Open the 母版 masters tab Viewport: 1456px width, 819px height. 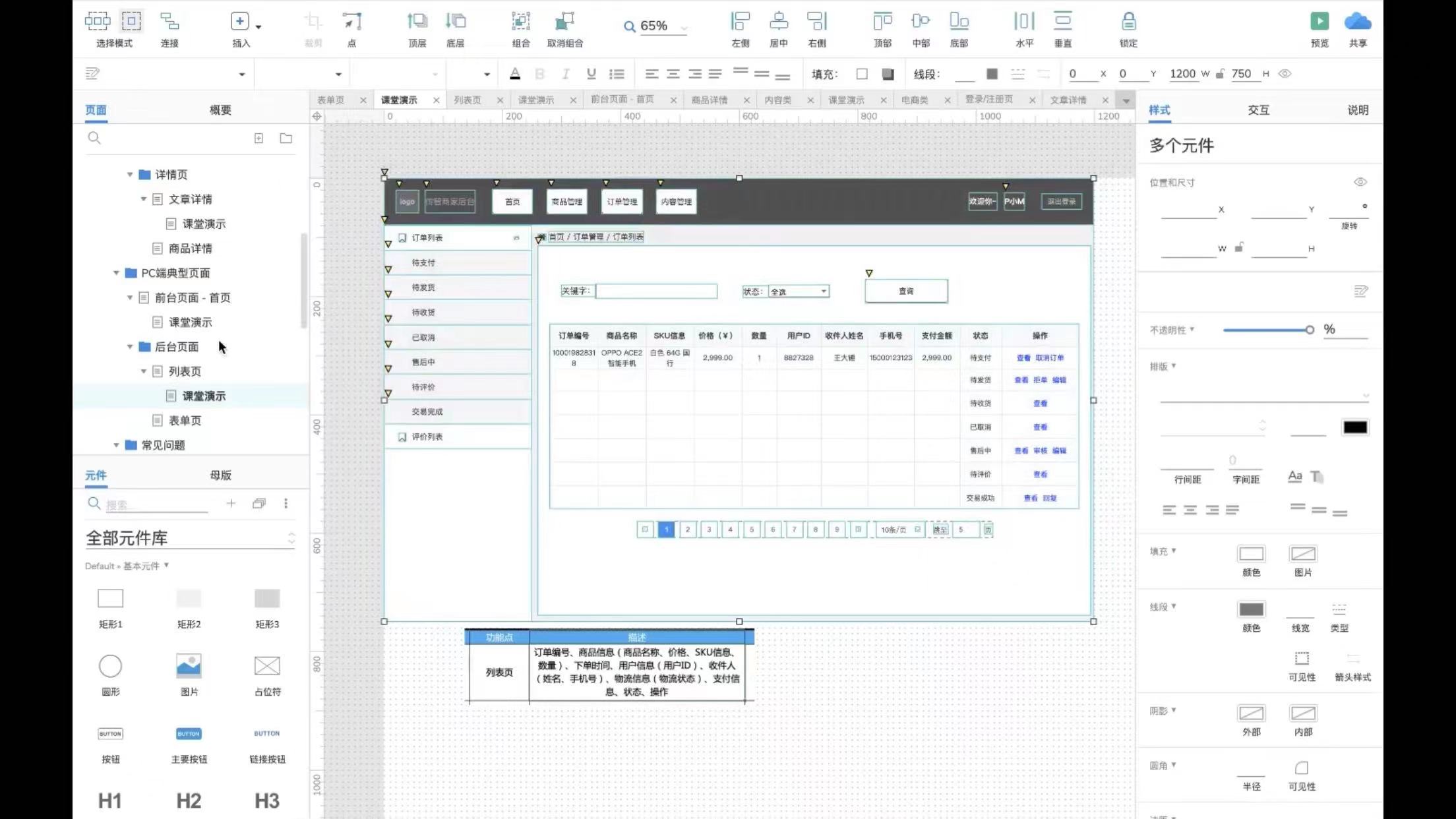tap(220, 475)
